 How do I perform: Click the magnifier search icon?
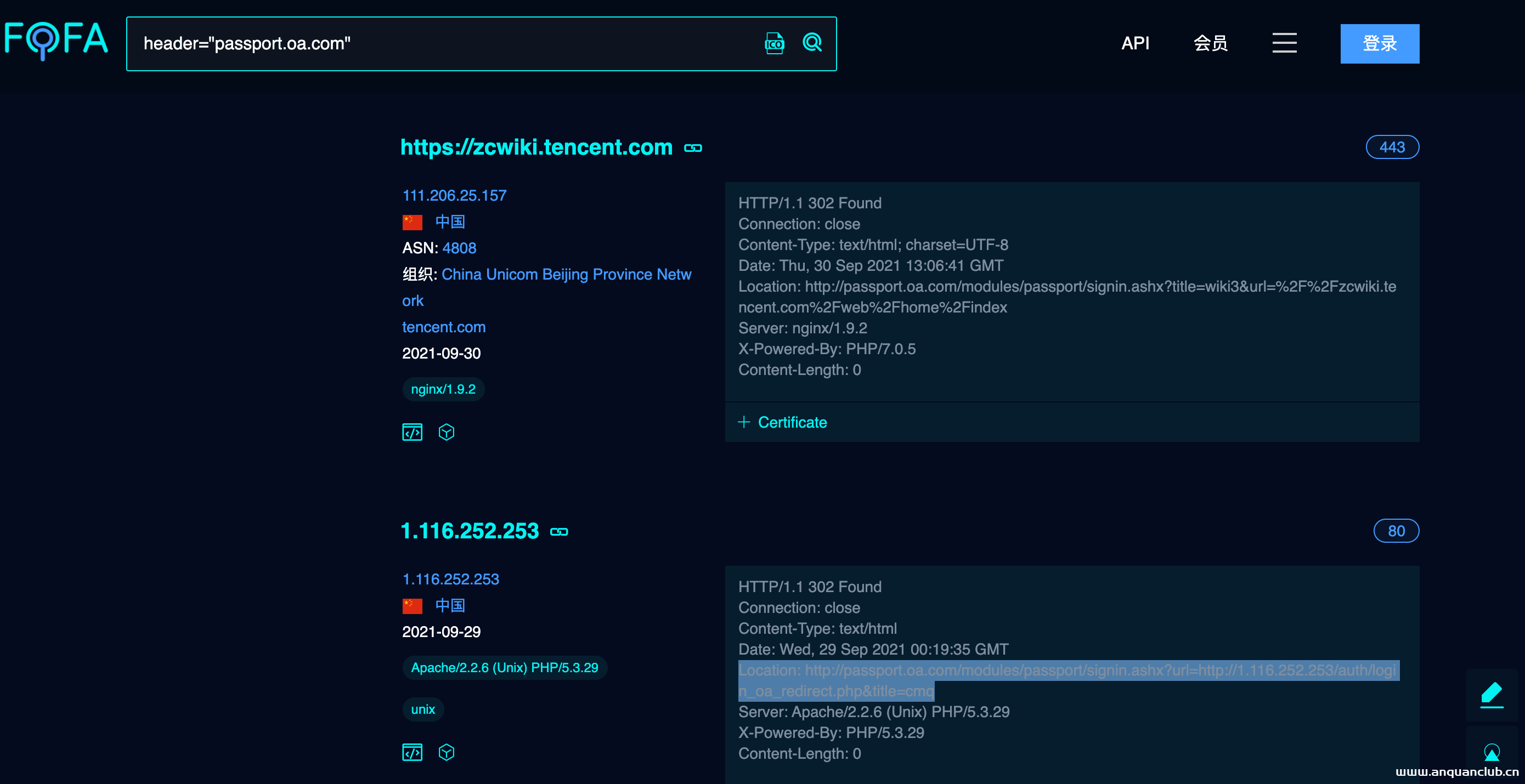point(812,43)
